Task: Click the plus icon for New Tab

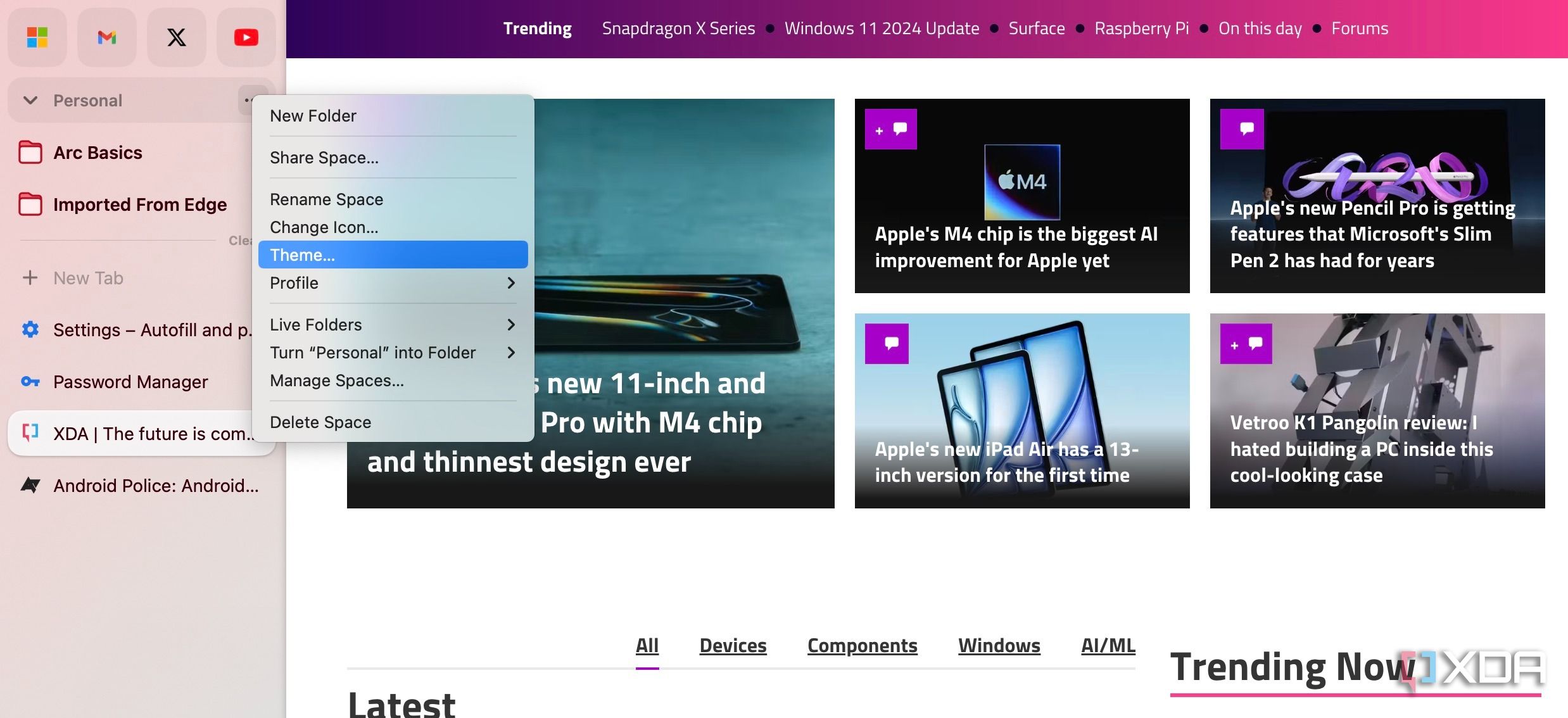Action: pyautogui.click(x=30, y=277)
